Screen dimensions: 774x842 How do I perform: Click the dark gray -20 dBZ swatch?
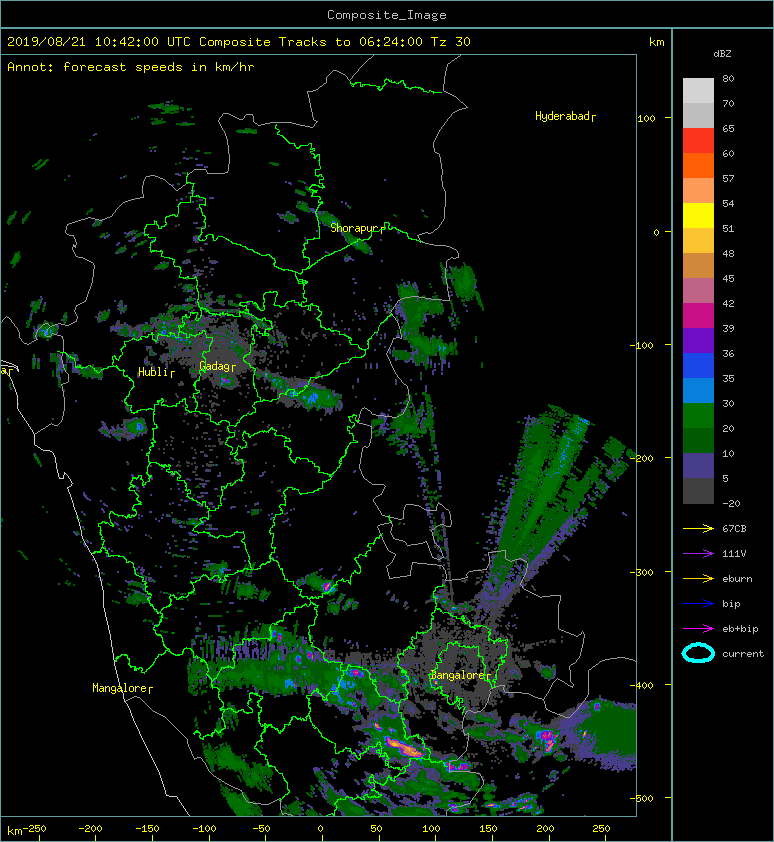pos(698,491)
